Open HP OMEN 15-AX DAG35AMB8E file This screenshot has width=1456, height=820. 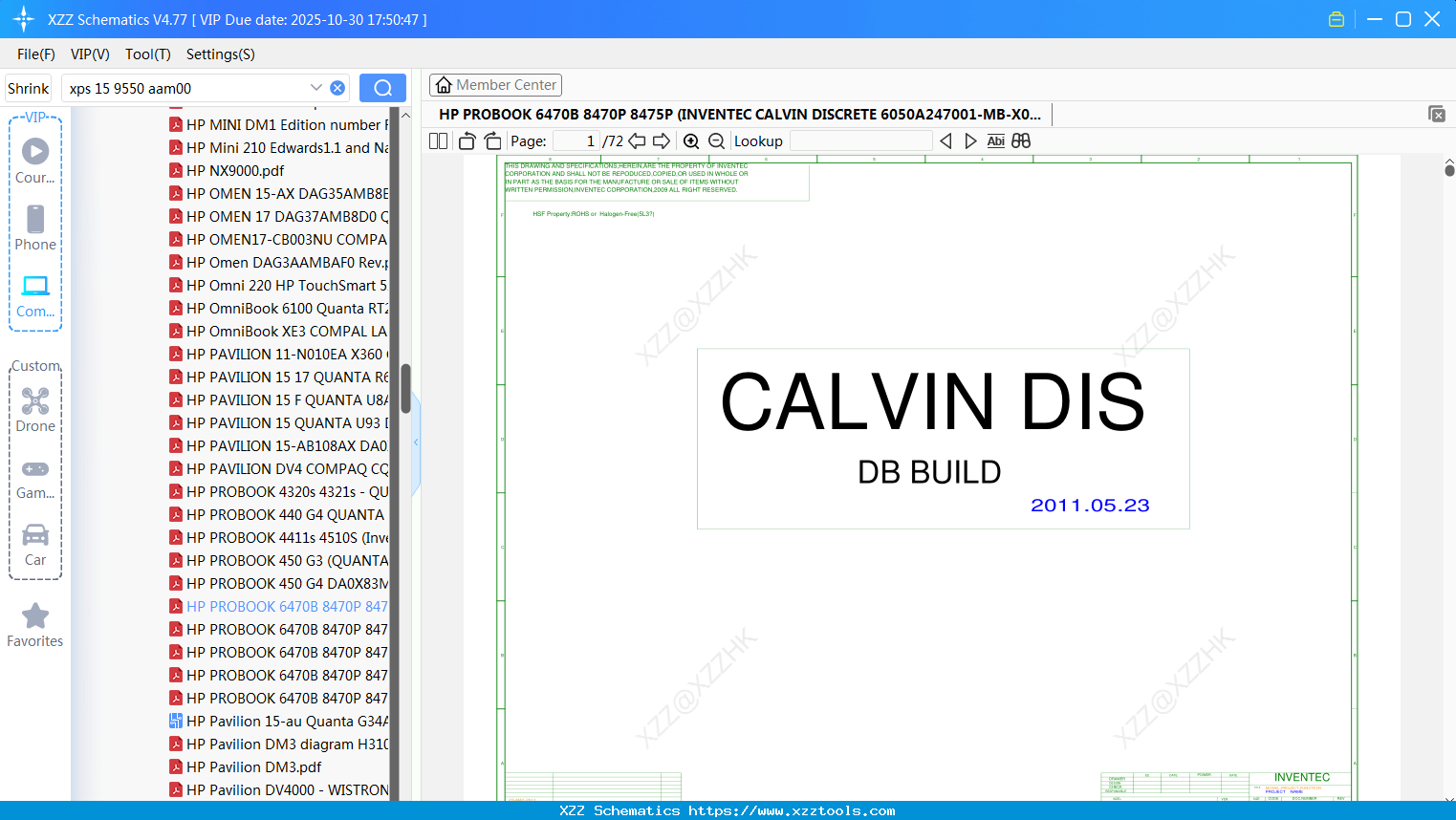pos(278,194)
